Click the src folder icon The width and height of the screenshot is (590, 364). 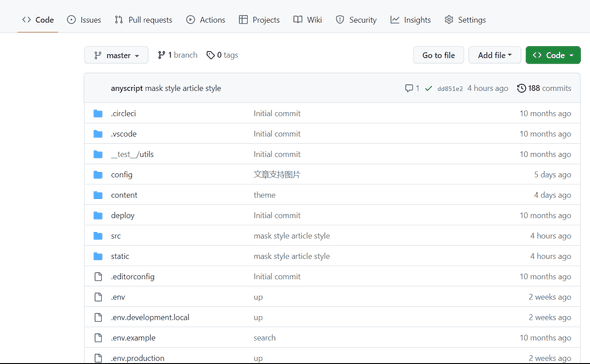(98, 236)
